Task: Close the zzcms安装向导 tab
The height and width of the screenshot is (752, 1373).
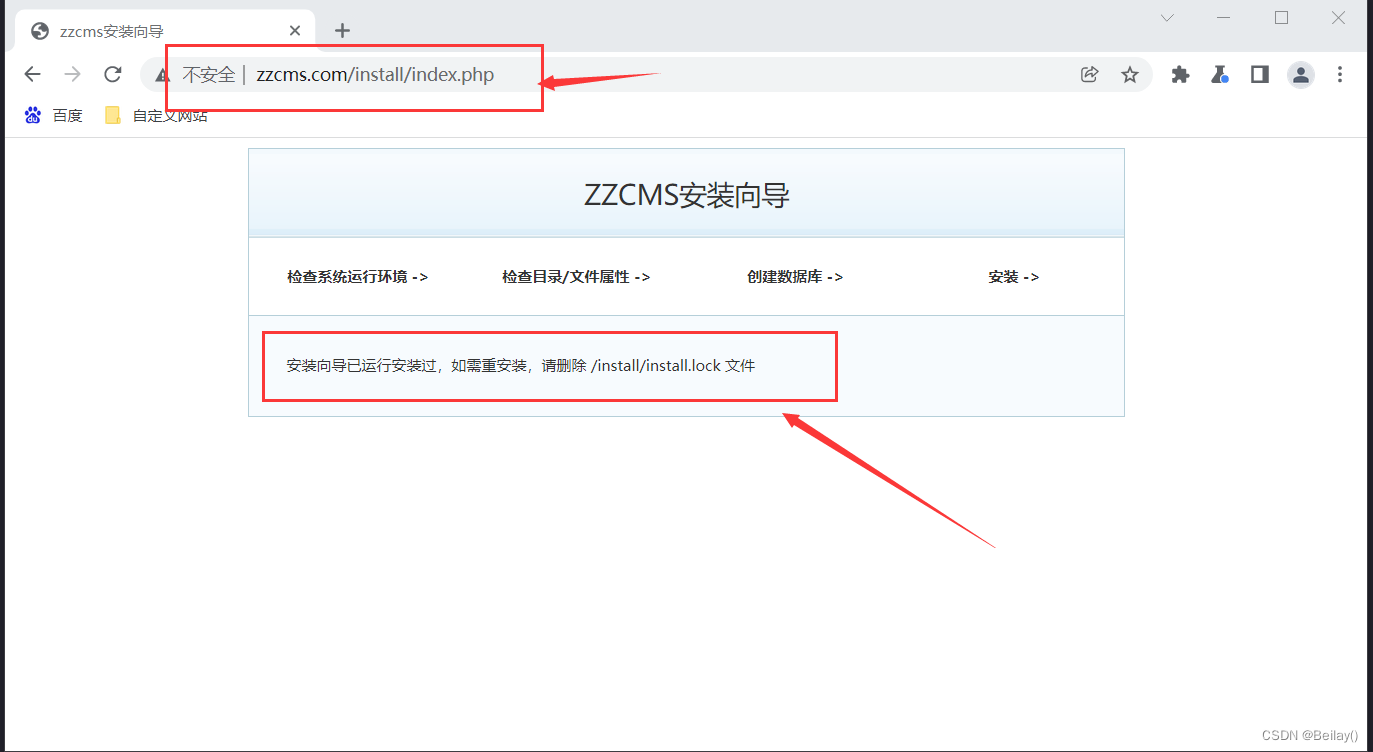Action: [x=295, y=31]
